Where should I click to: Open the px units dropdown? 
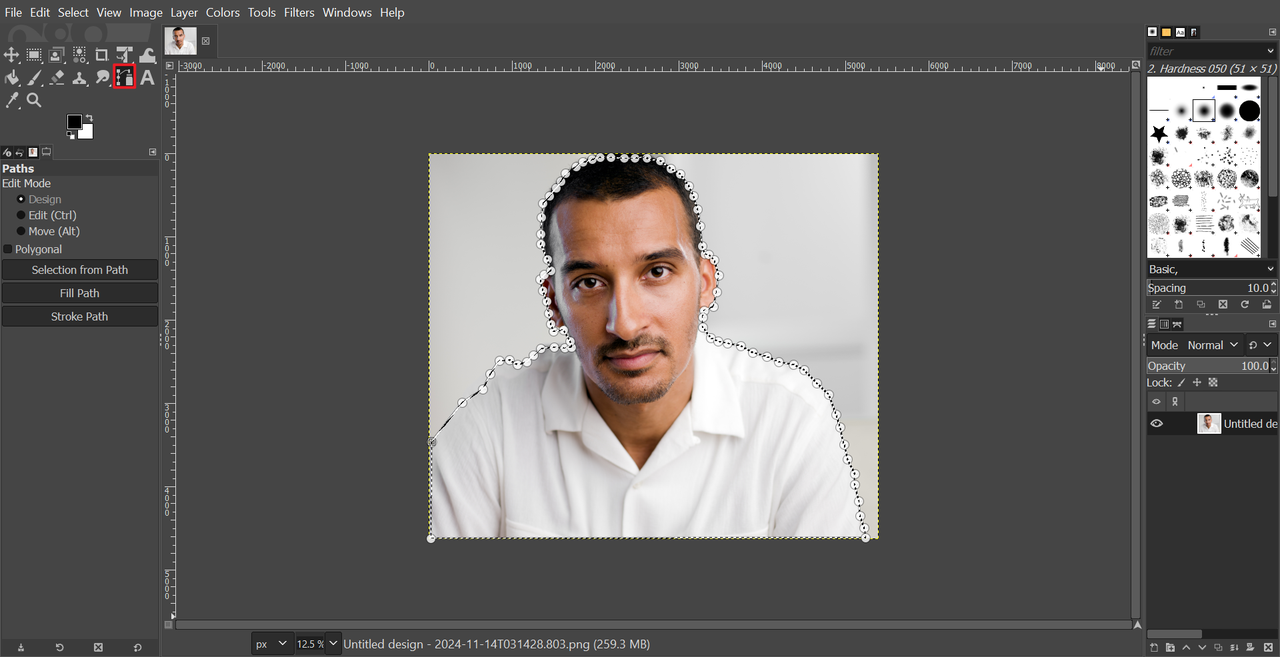tap(271, 644)
